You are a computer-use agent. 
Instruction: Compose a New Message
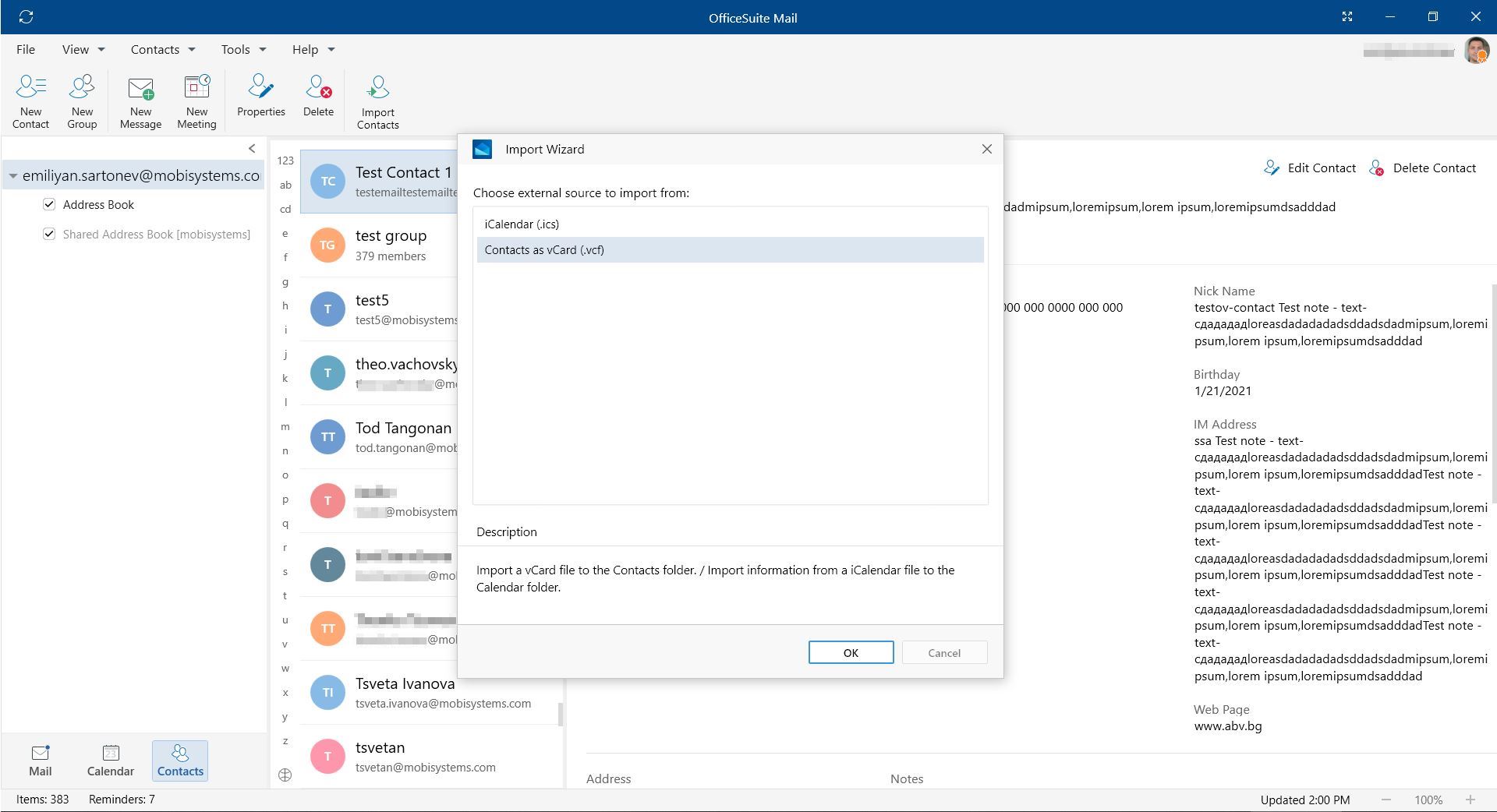140,101
